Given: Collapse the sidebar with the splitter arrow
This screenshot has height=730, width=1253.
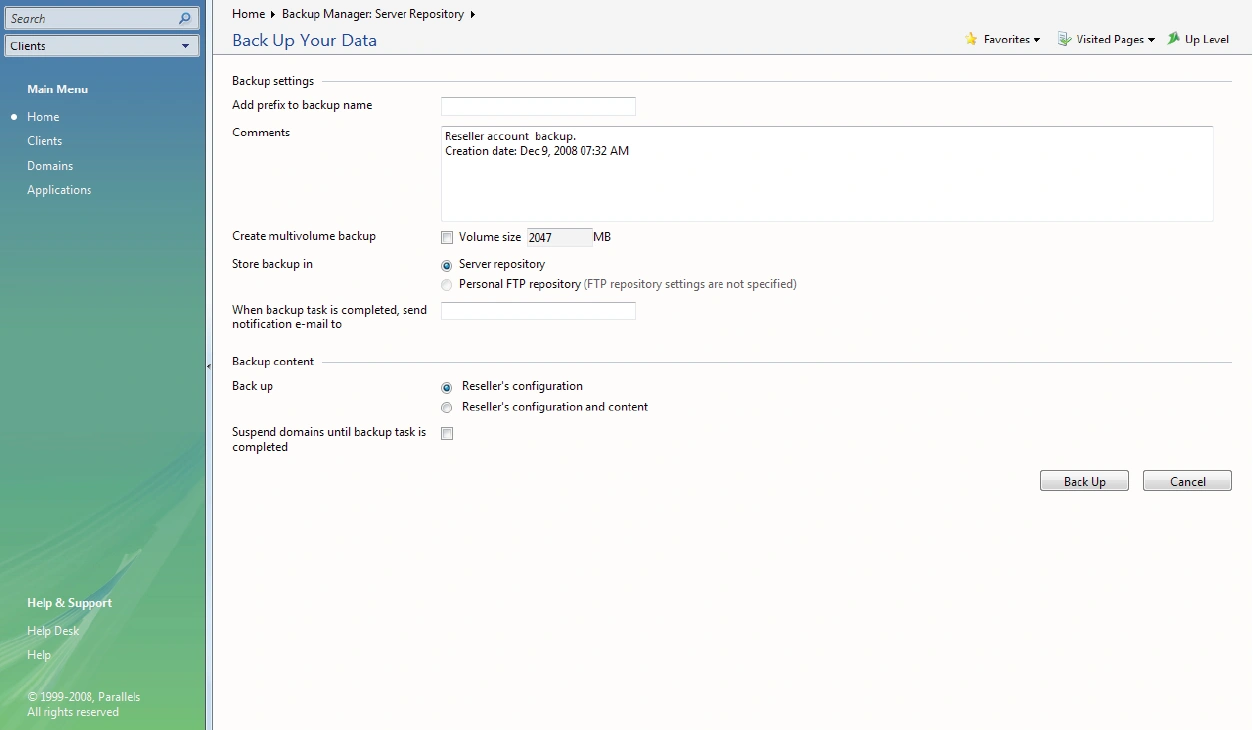Looking at the screenshot, I should [x=208, y=366].
